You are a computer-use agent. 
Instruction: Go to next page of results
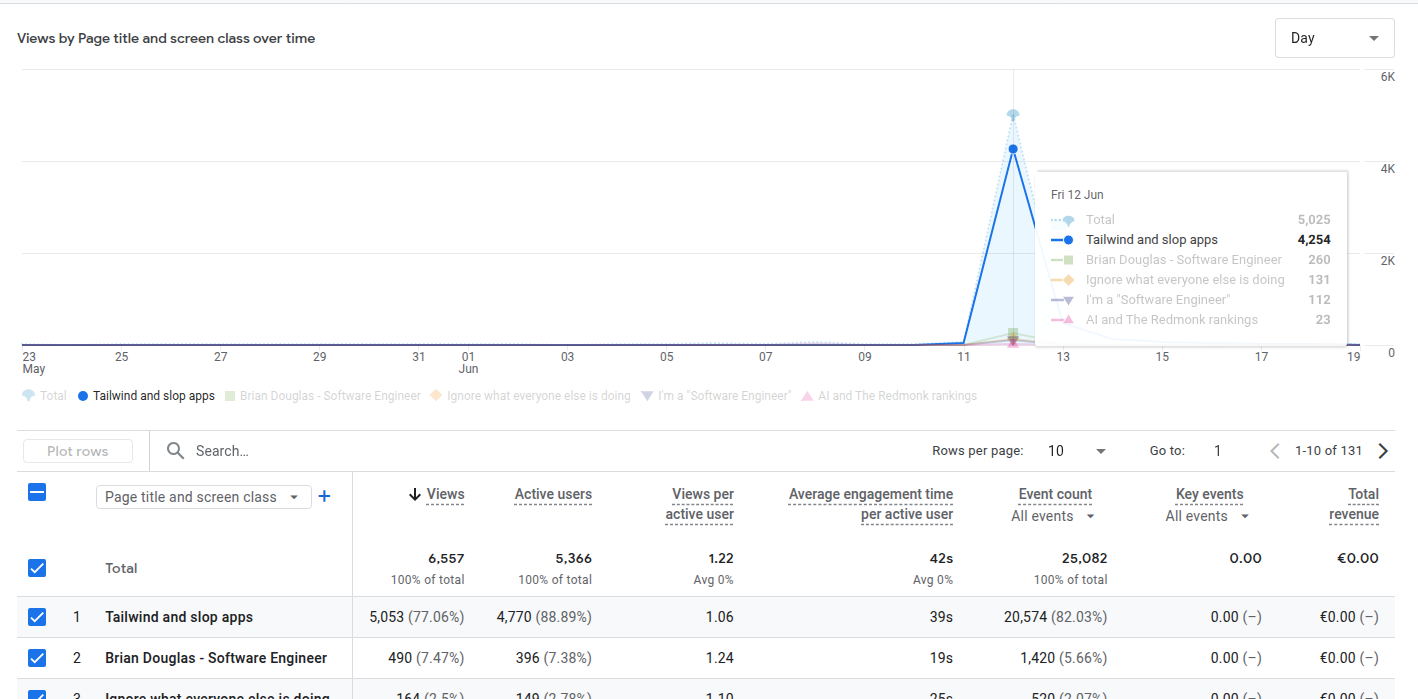(x=1383, y=451)
